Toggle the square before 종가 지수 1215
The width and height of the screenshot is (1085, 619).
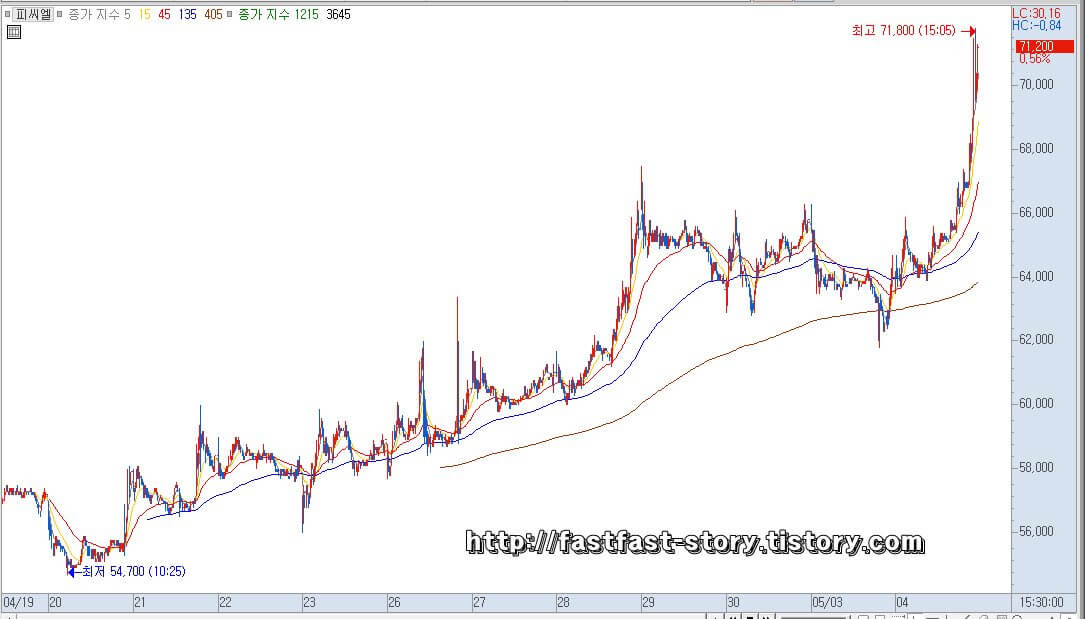tap(230, 14)
